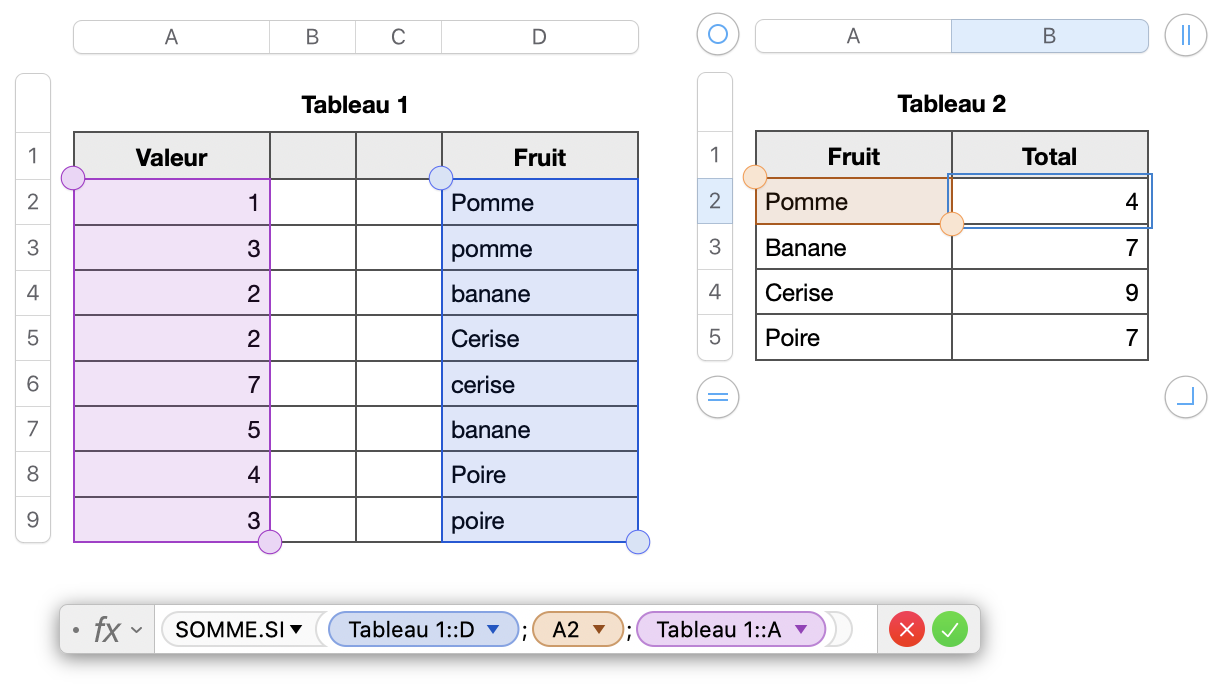The width and height of the screenshot is (1230, 686).
Task: Click the Pomme cell in Tableau 2
Action: click(x=852, y=201)
